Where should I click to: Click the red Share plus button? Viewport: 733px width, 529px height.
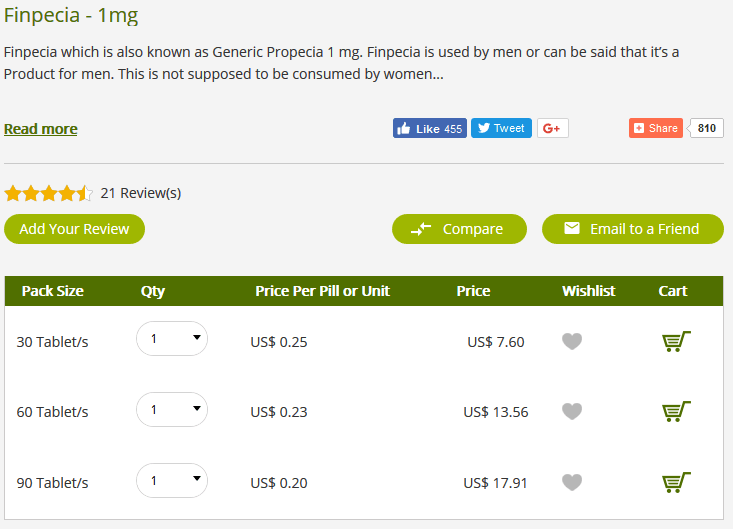tap(656, 128)
